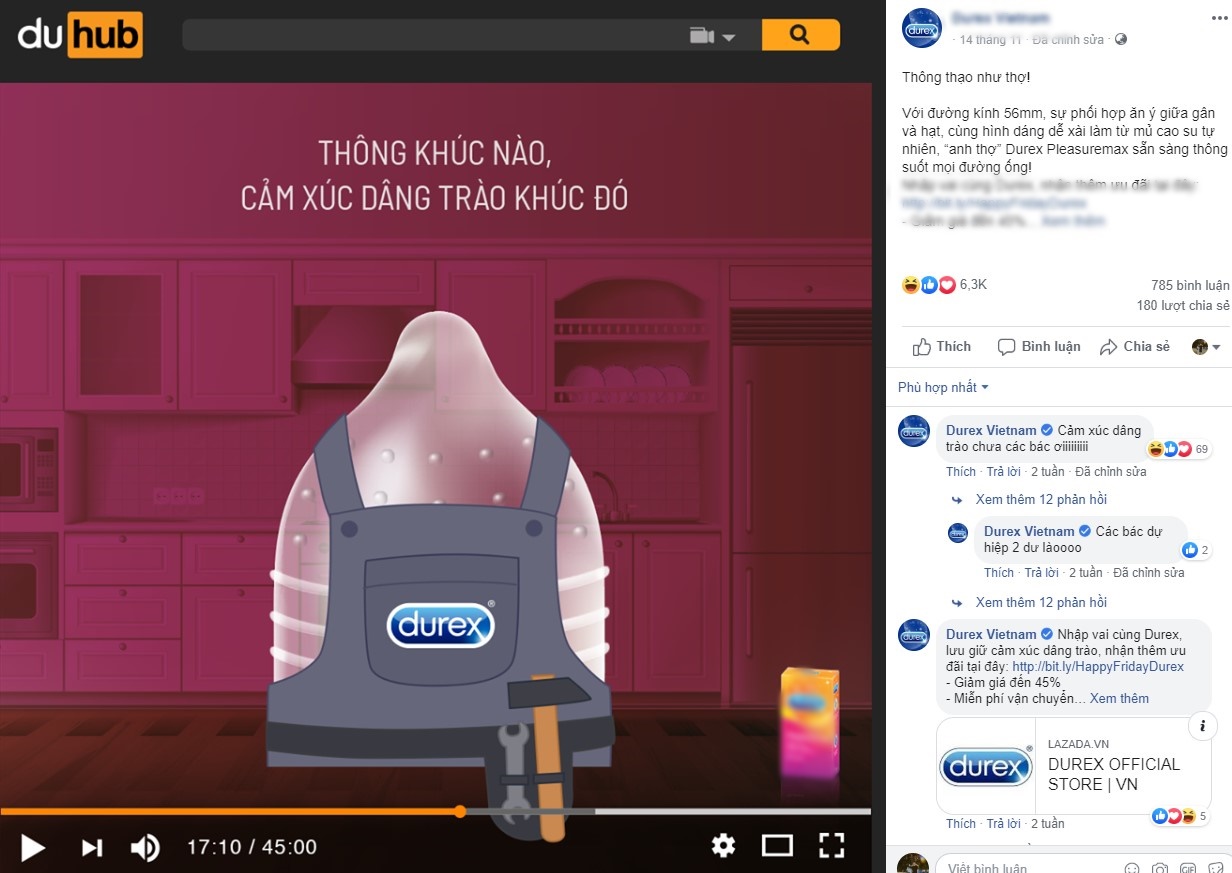
Task: Expand Xem thêm 12 phản hồi replies
Action: tap(1040, 499)
